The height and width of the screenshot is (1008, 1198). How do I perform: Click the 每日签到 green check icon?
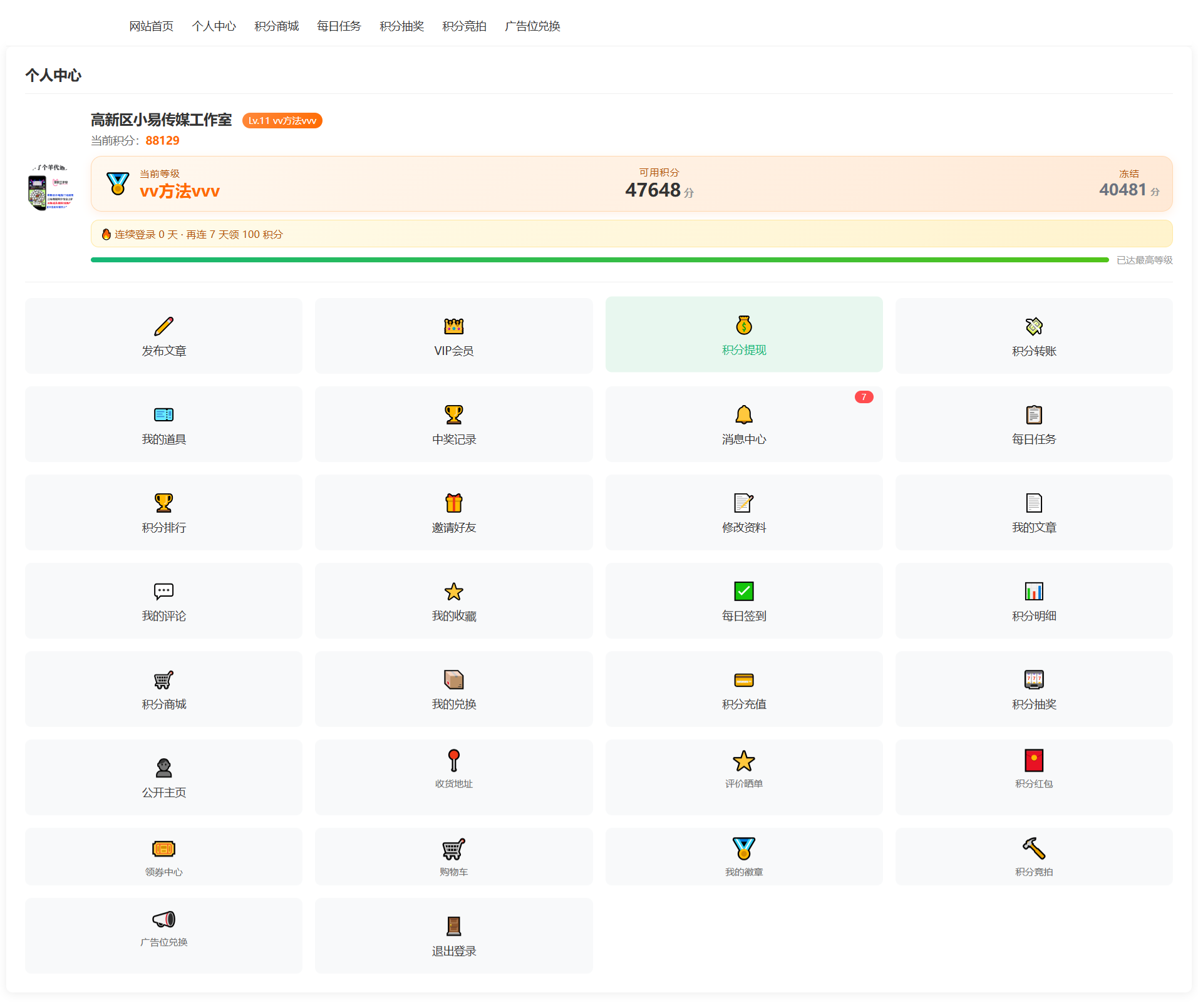click(744, 591)
